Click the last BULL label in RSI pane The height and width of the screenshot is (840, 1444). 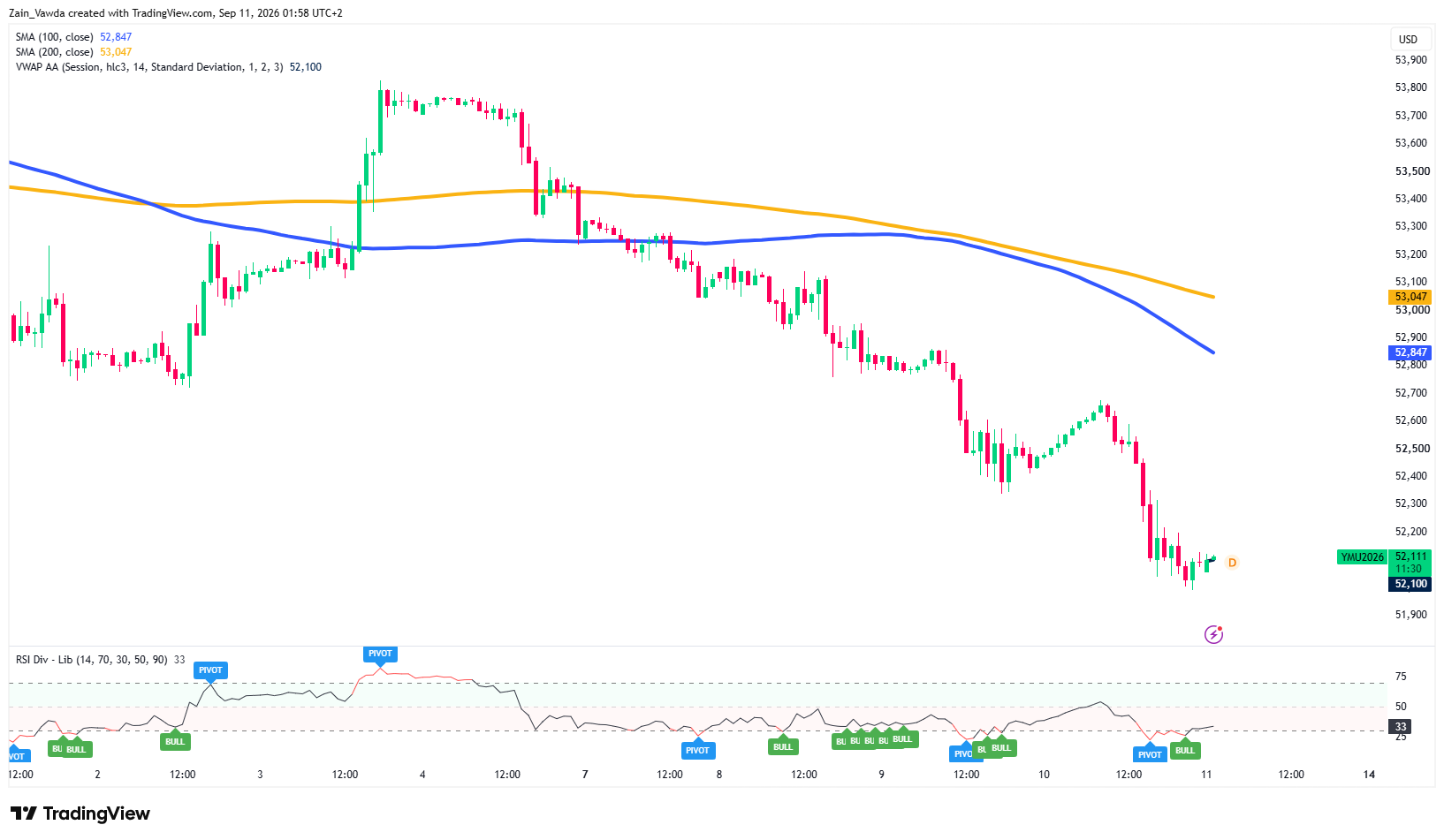point(1184,751)
